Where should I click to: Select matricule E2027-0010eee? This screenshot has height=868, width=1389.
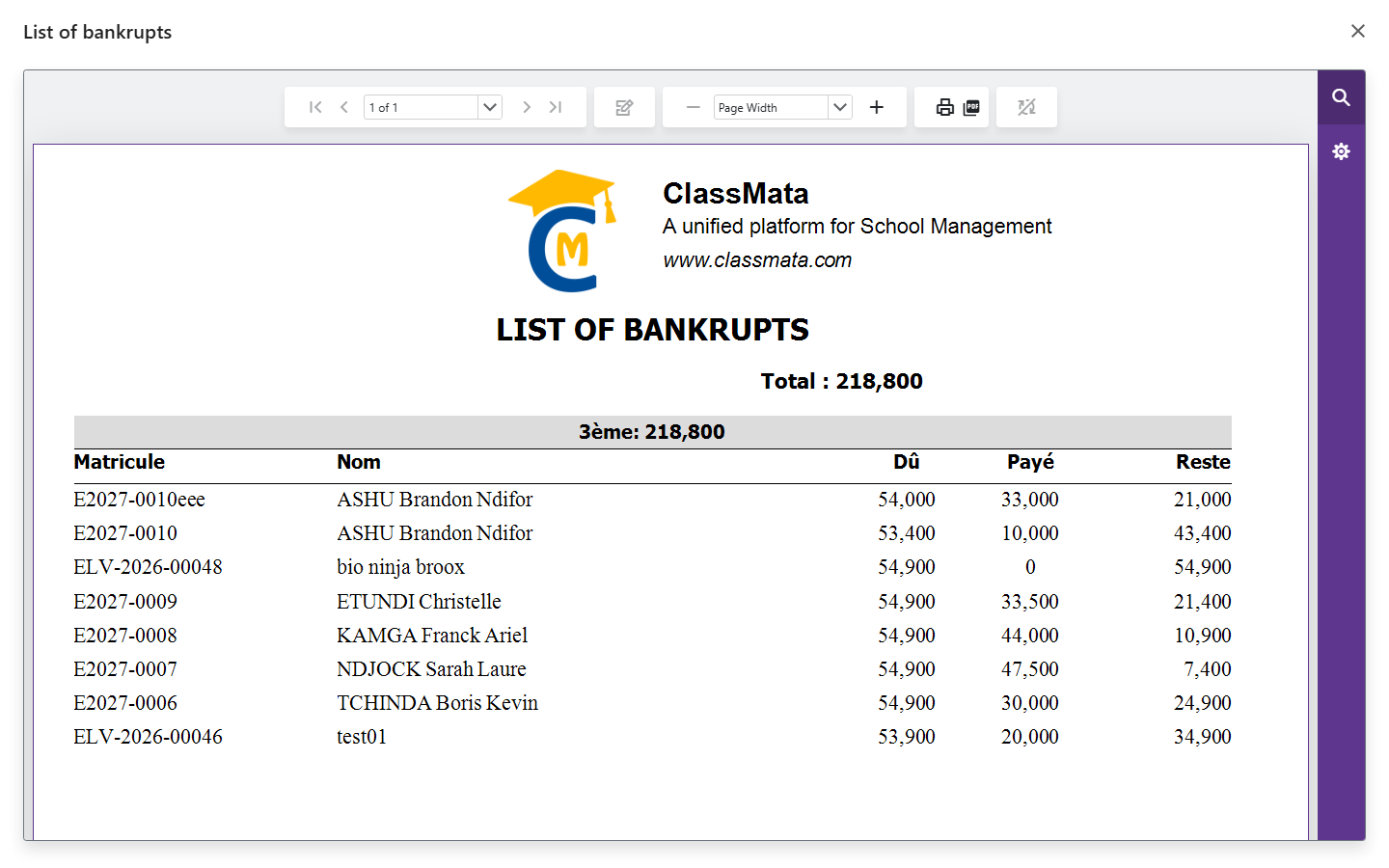140,500
